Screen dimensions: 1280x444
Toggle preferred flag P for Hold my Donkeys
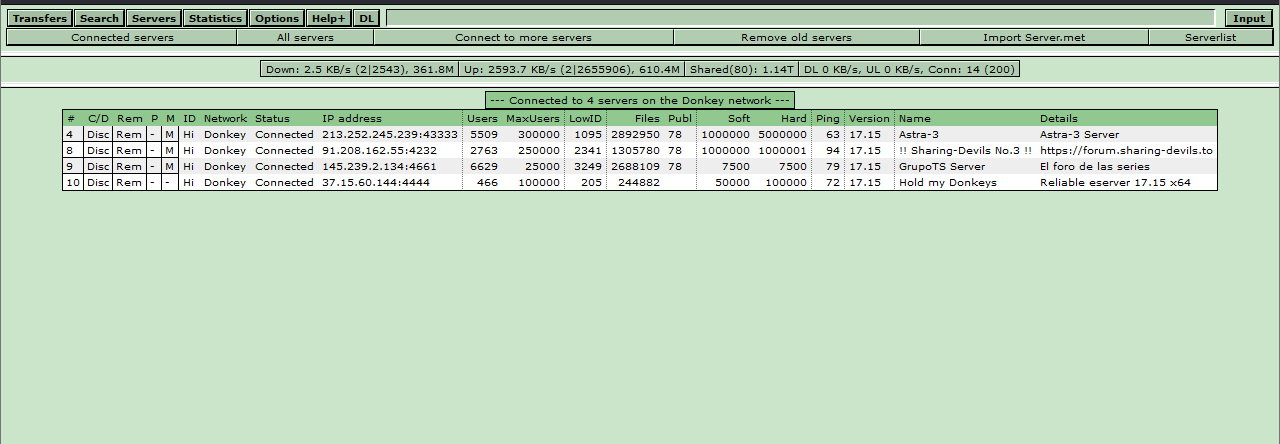coord(154,182)
